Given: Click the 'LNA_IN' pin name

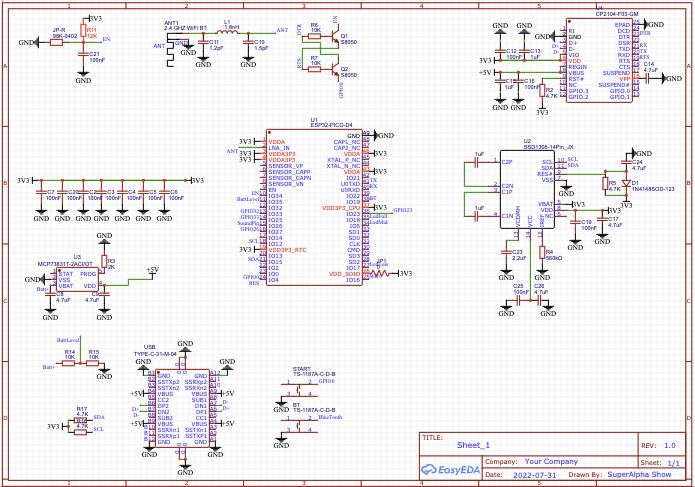Looking at the screenshot, I should 279,148.
